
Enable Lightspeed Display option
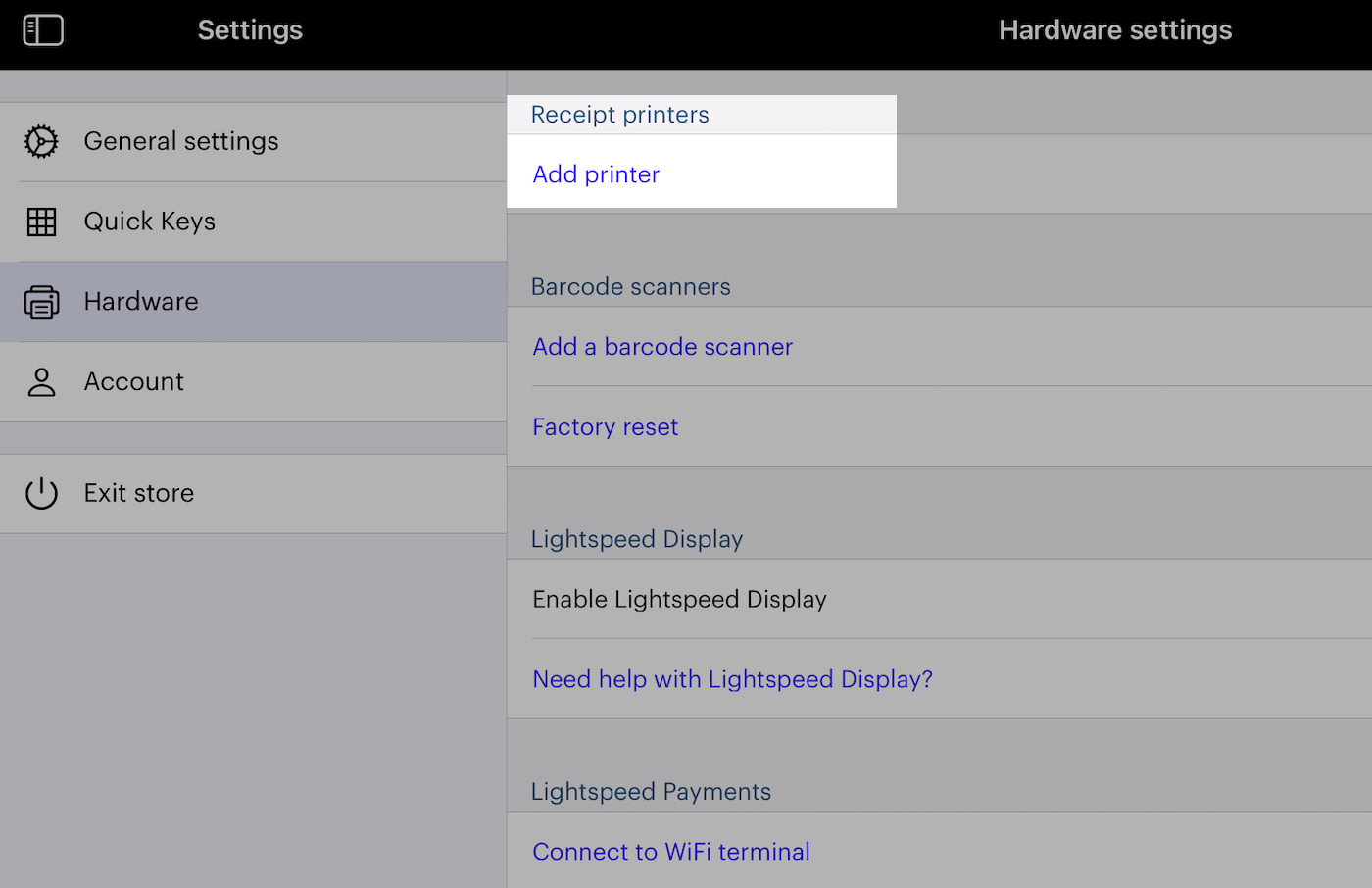679,599
